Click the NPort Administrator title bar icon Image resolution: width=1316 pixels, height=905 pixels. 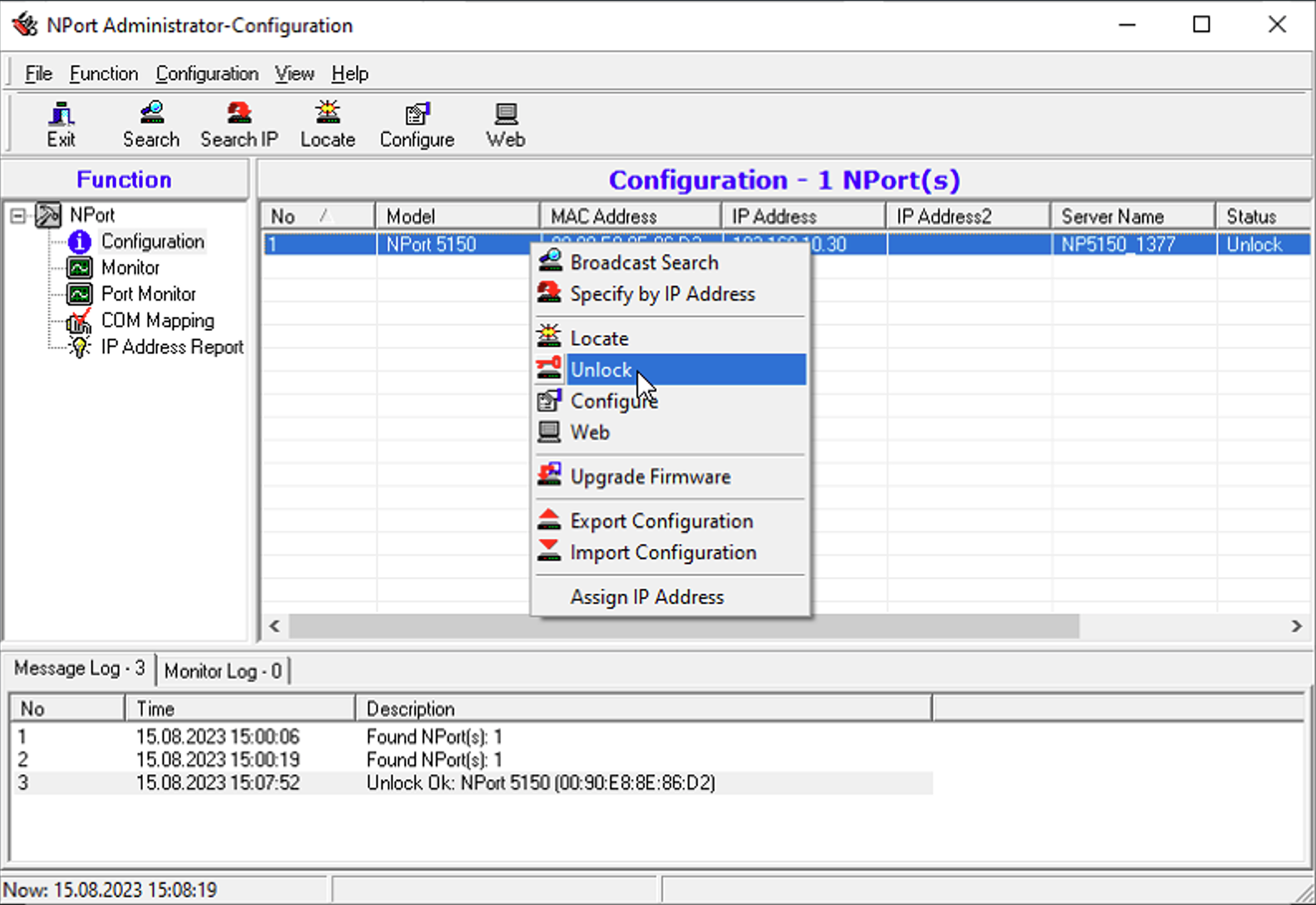coord(24,25)
